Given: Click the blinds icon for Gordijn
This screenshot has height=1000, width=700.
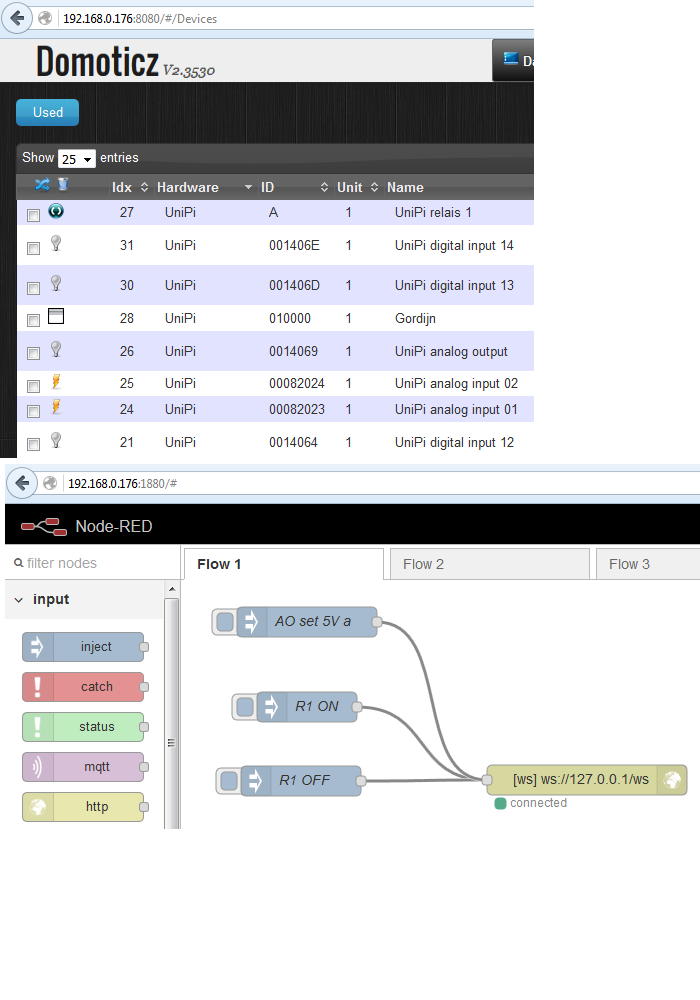Looking at the screenshot, I should coord(56,316).
